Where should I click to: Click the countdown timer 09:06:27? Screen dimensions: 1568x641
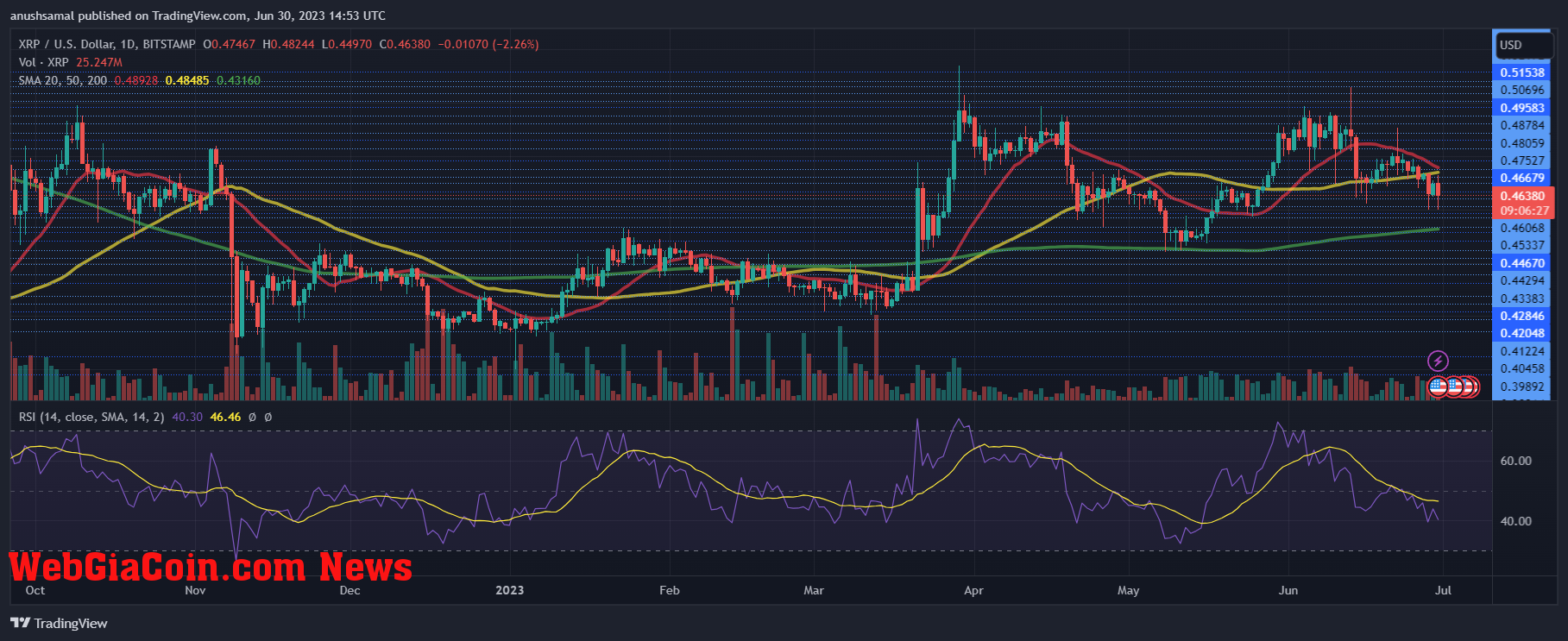tap(1524, 211)
